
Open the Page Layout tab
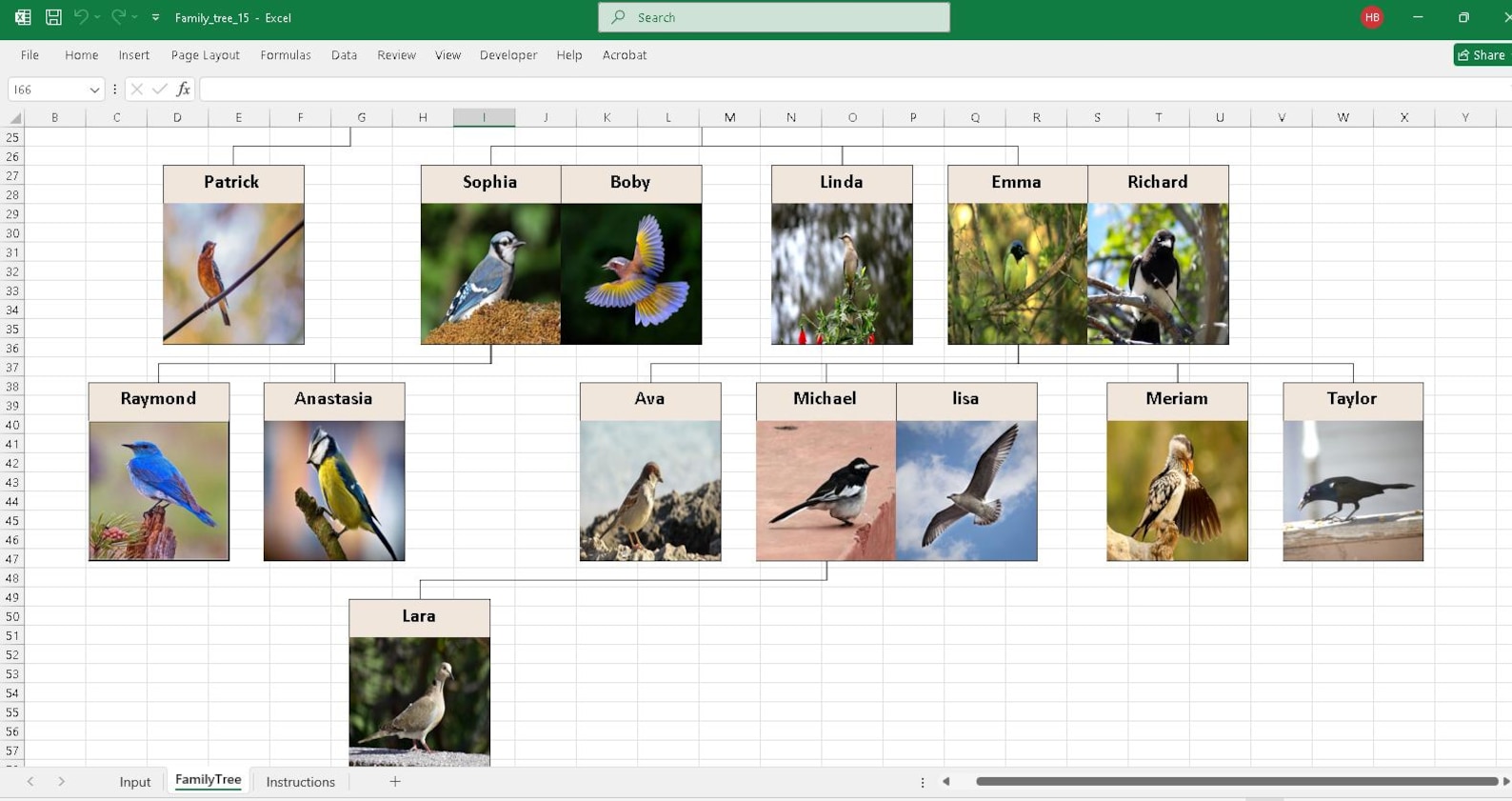(205, 55)
